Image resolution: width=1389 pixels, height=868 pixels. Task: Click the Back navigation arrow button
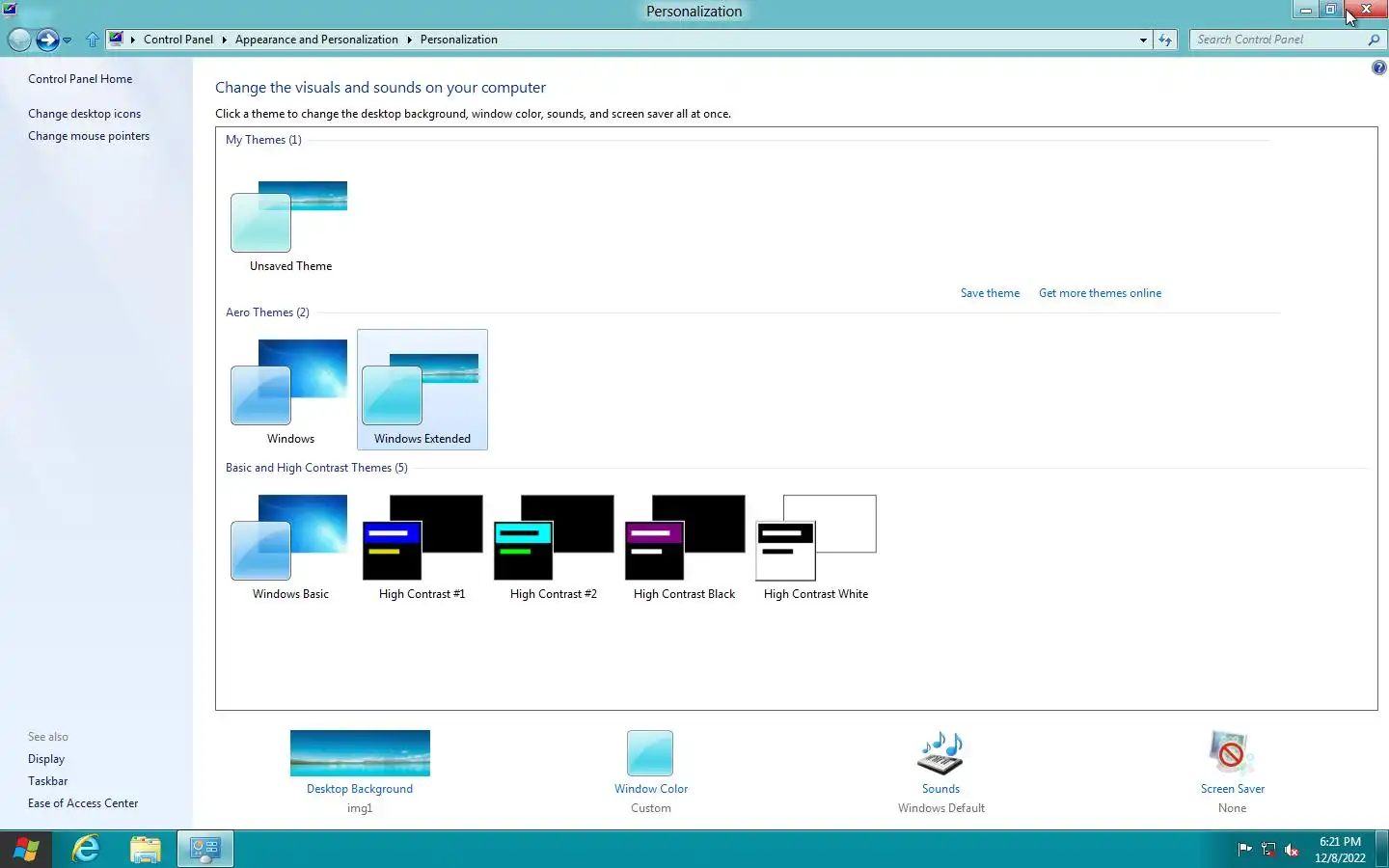point(19,40)
